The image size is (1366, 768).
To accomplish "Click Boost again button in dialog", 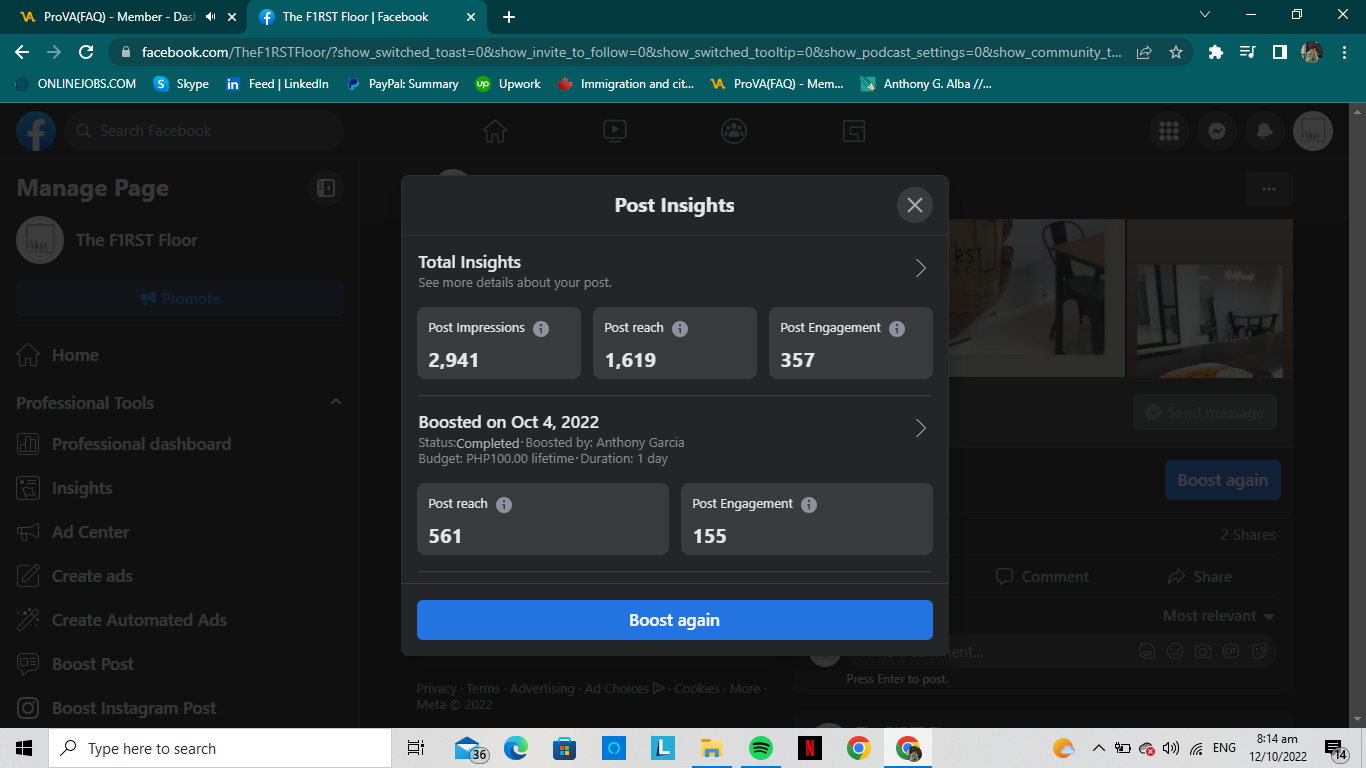I will 675,620.
